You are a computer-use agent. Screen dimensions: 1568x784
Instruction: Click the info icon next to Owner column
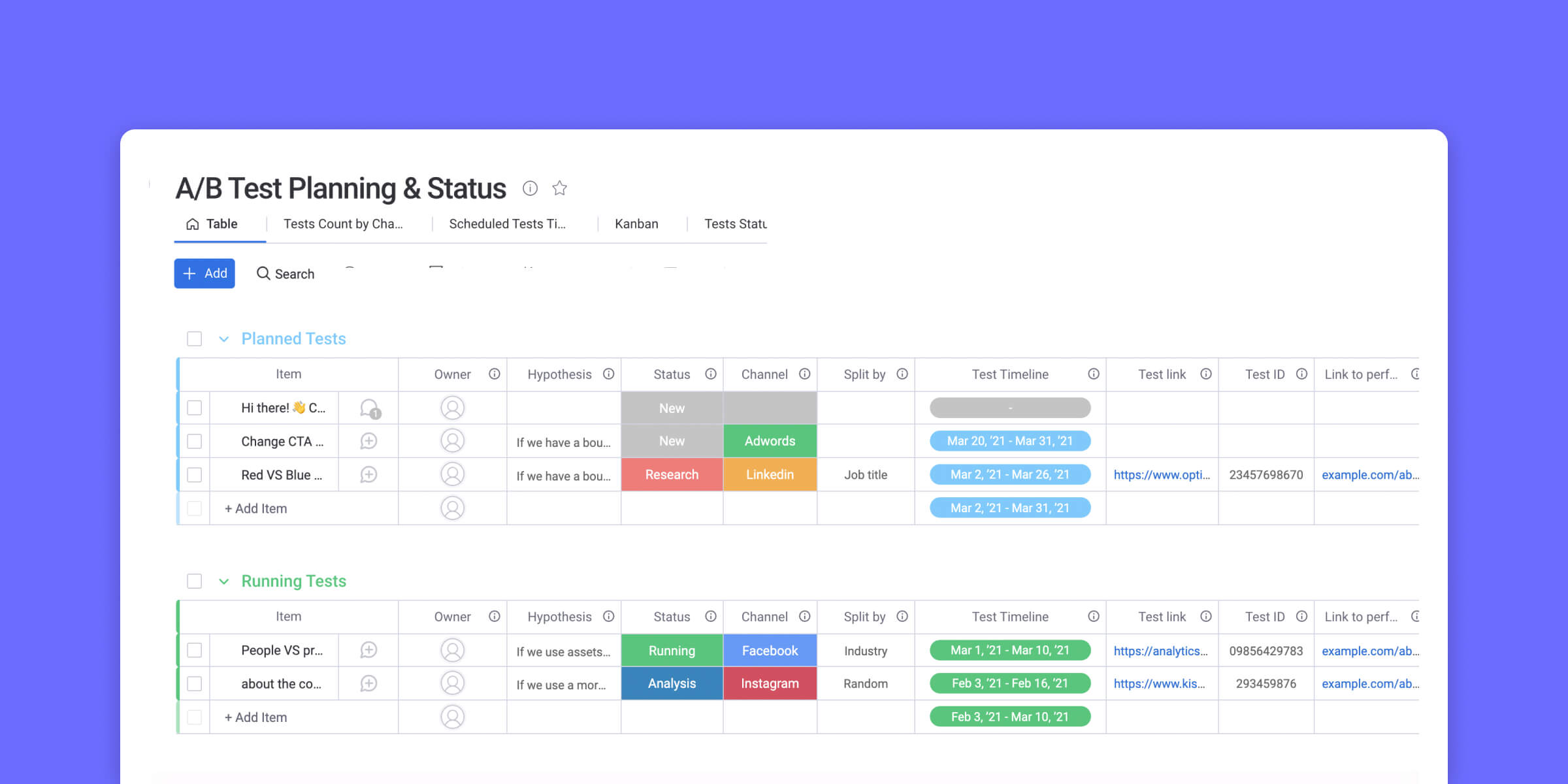pos(493,374)
